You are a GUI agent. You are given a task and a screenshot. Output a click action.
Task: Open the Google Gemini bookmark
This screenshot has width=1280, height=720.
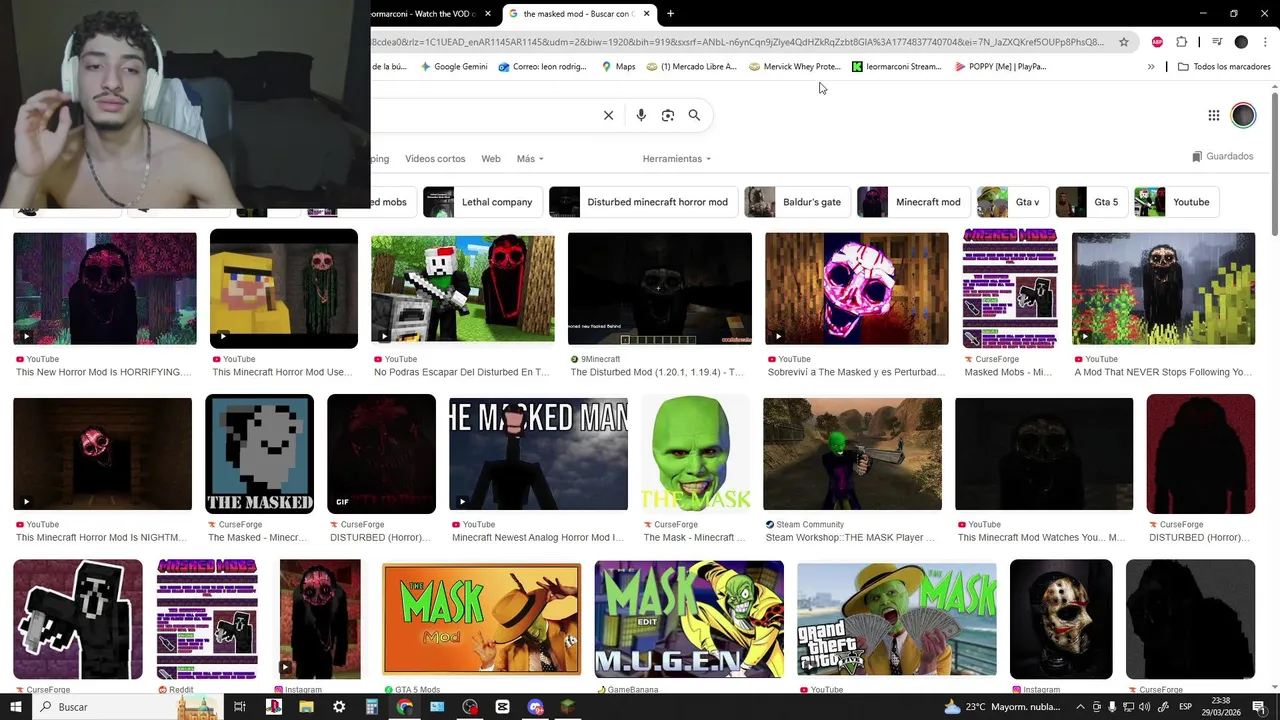454,67
